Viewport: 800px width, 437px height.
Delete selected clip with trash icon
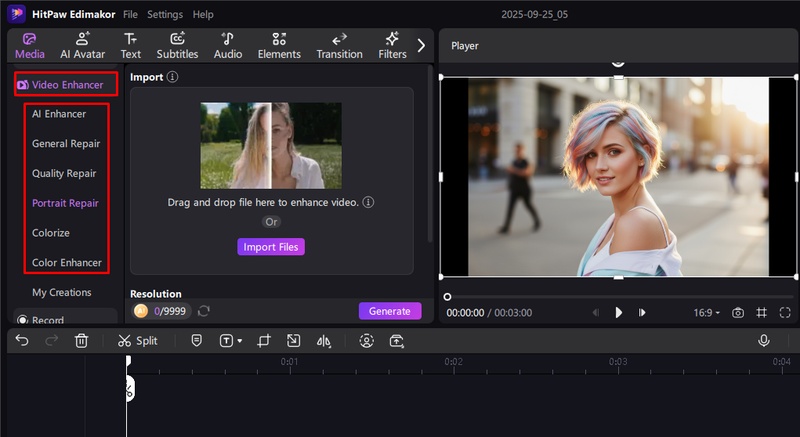[82, 341]
